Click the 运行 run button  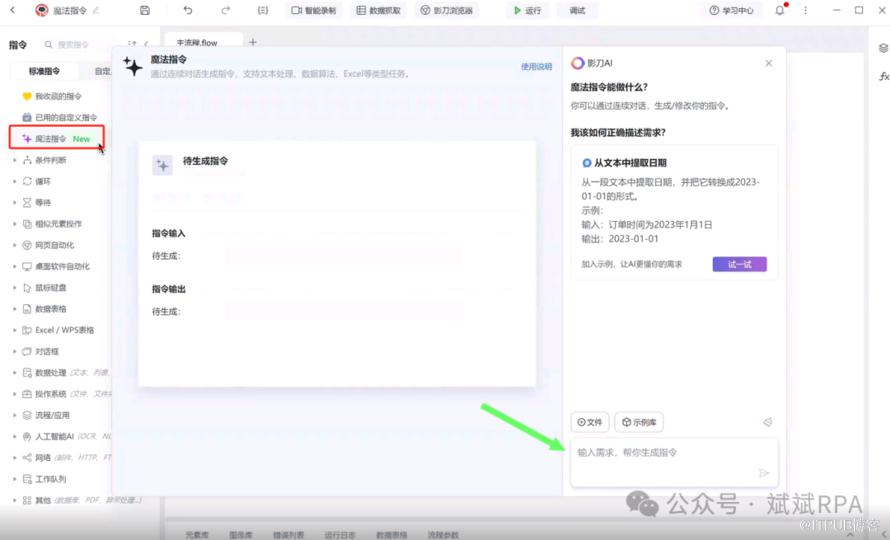[527, 10]
